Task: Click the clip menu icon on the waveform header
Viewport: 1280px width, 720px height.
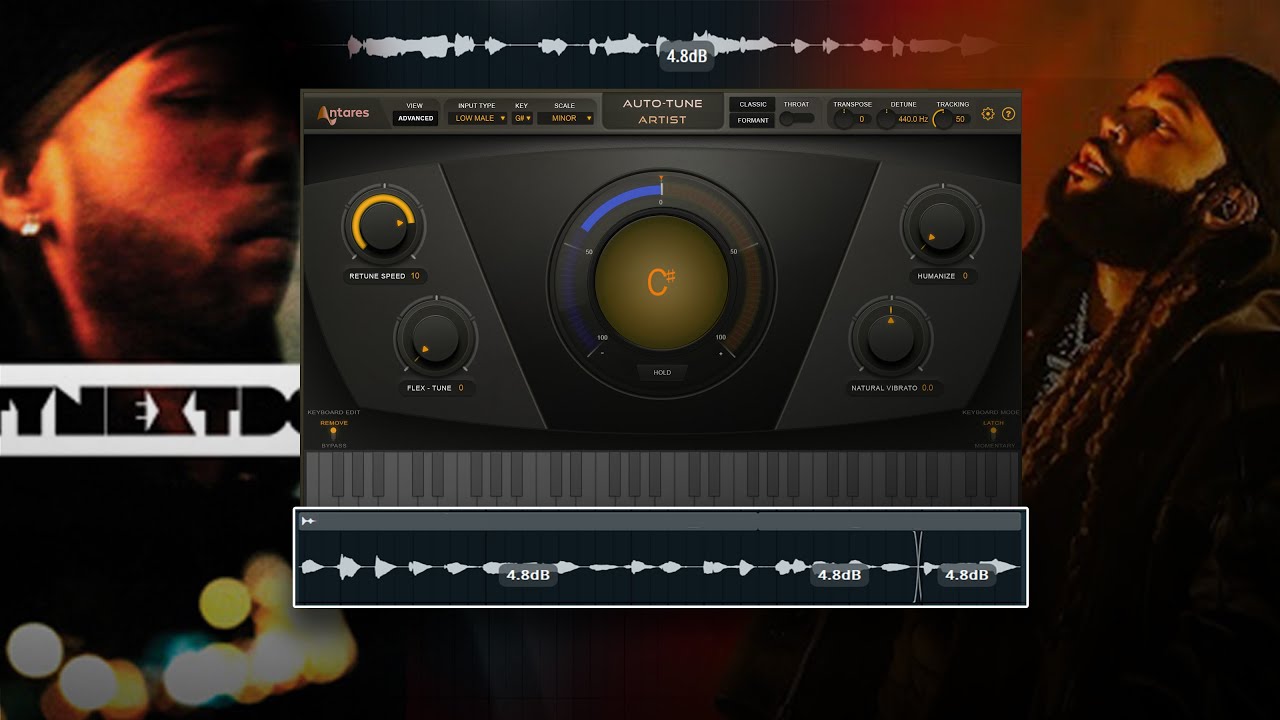Action: (x=309, y=521)
